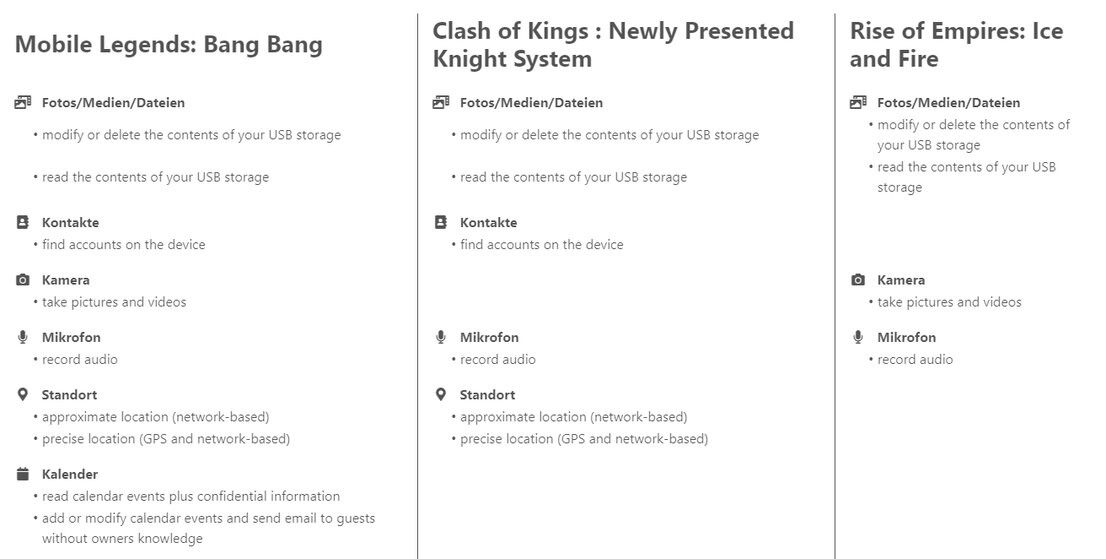Click the camera icon under Rise of Empires
The image size is (1106, 559).
[x=858, y=280]
